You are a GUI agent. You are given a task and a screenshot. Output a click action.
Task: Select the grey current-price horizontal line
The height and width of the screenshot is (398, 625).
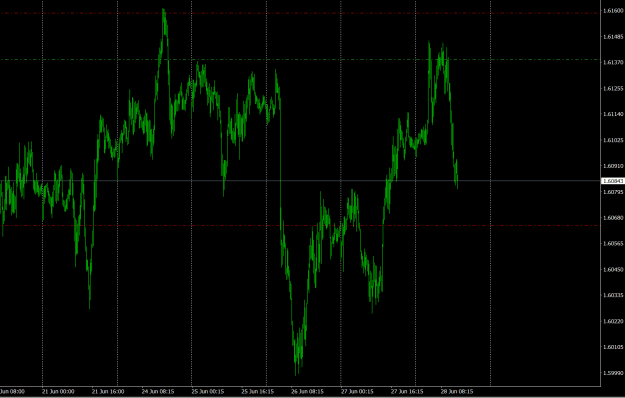coord(300,181)
